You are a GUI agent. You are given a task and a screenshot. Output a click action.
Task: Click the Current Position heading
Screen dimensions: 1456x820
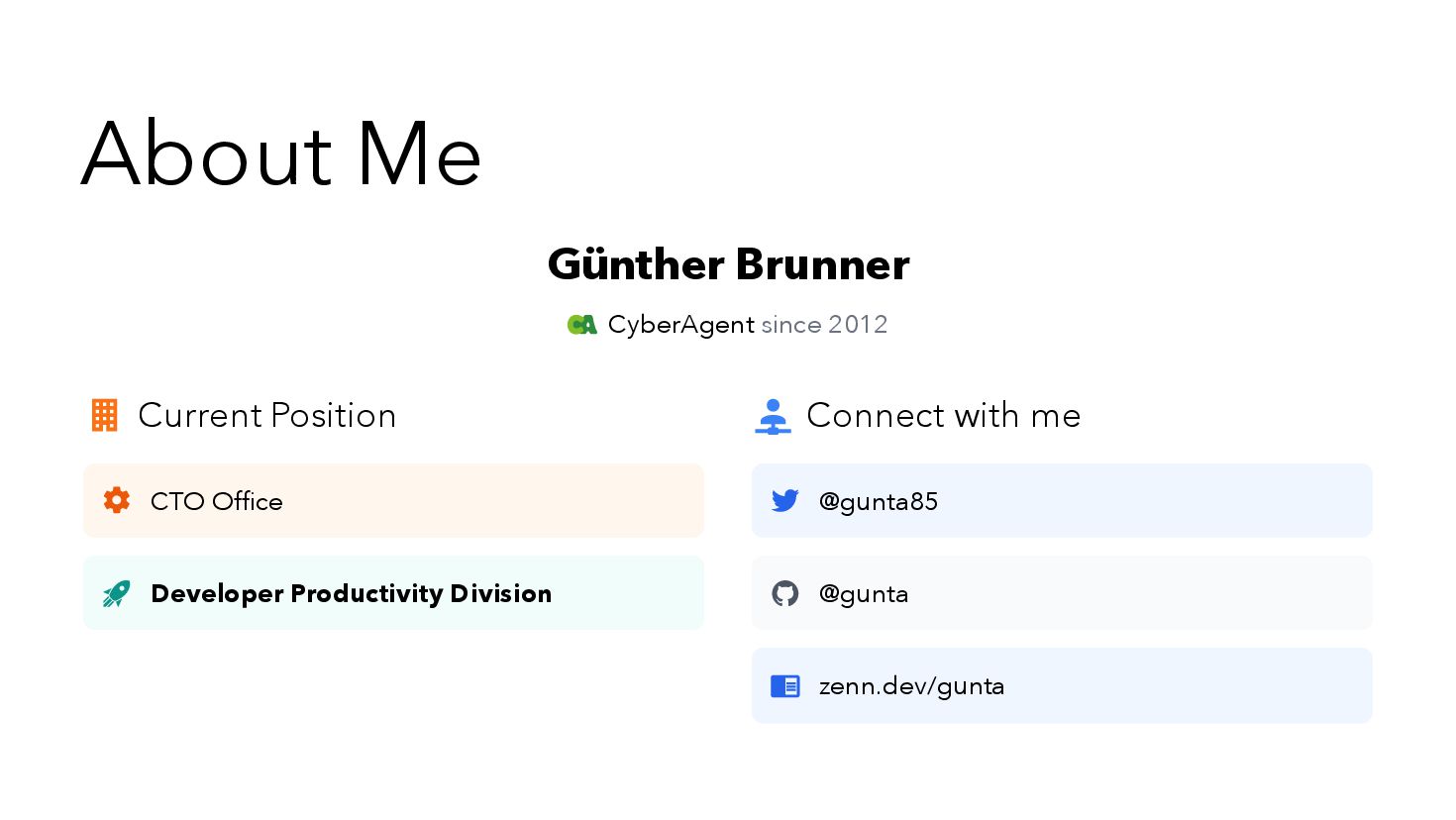click(x=267, y=416)
